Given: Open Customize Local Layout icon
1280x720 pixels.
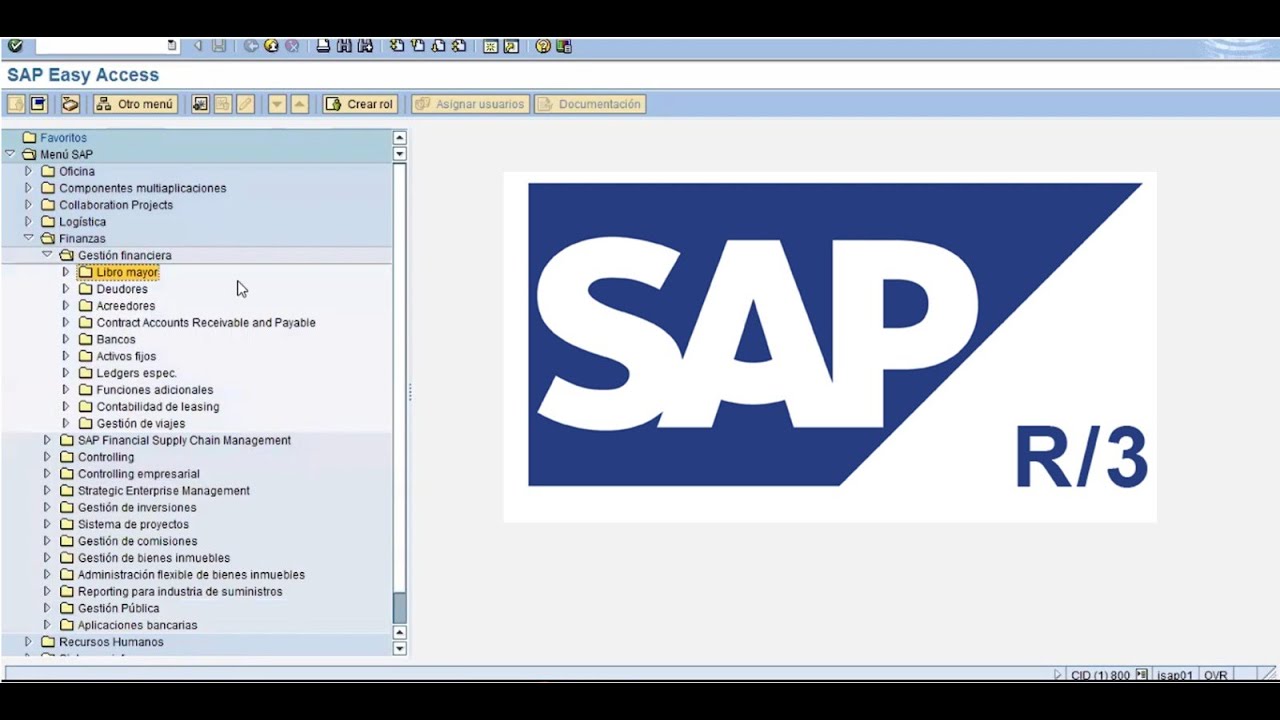Looking at the screenshot, I should [564, 46].
